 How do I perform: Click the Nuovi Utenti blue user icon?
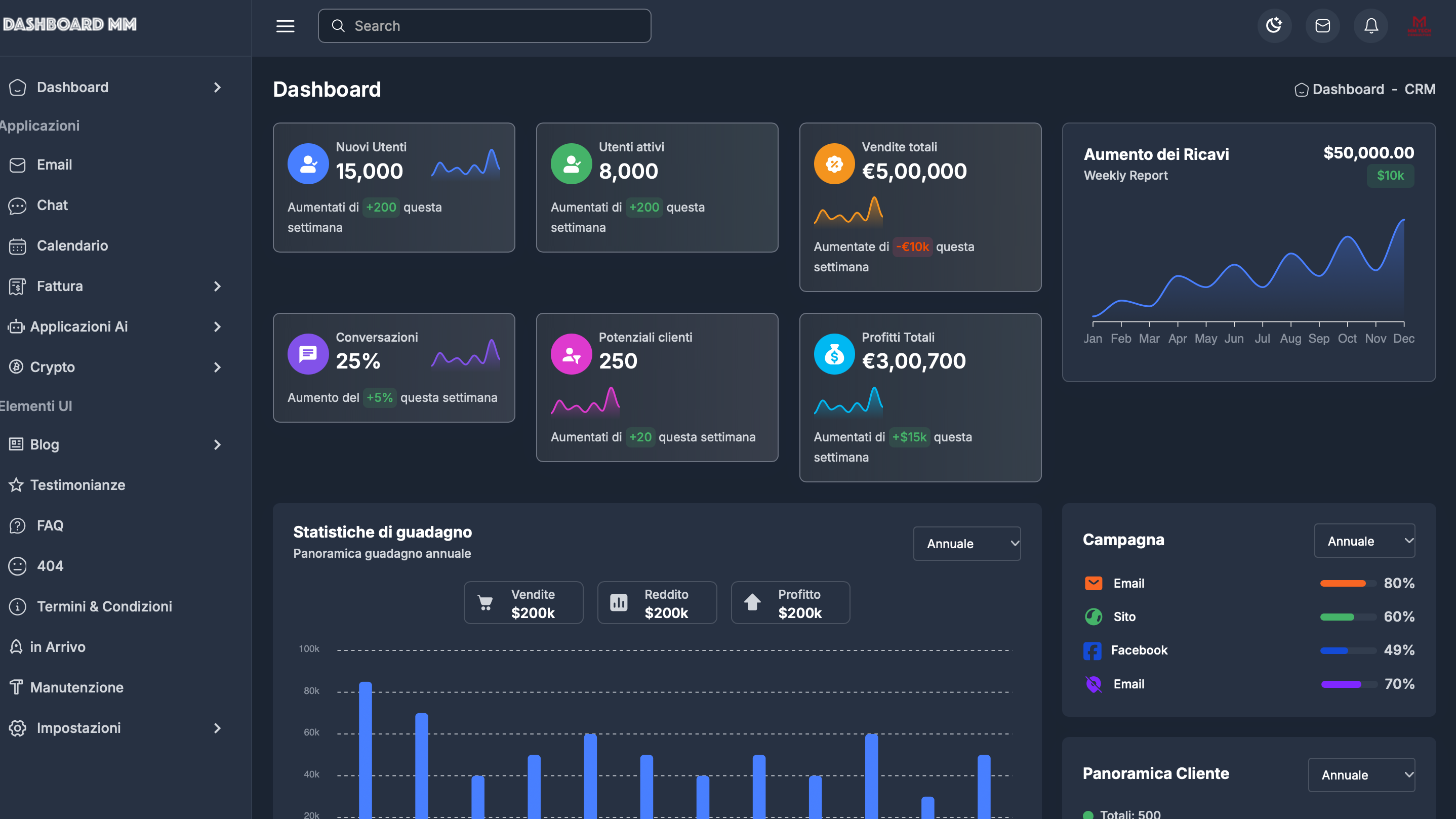click(308, 164)
